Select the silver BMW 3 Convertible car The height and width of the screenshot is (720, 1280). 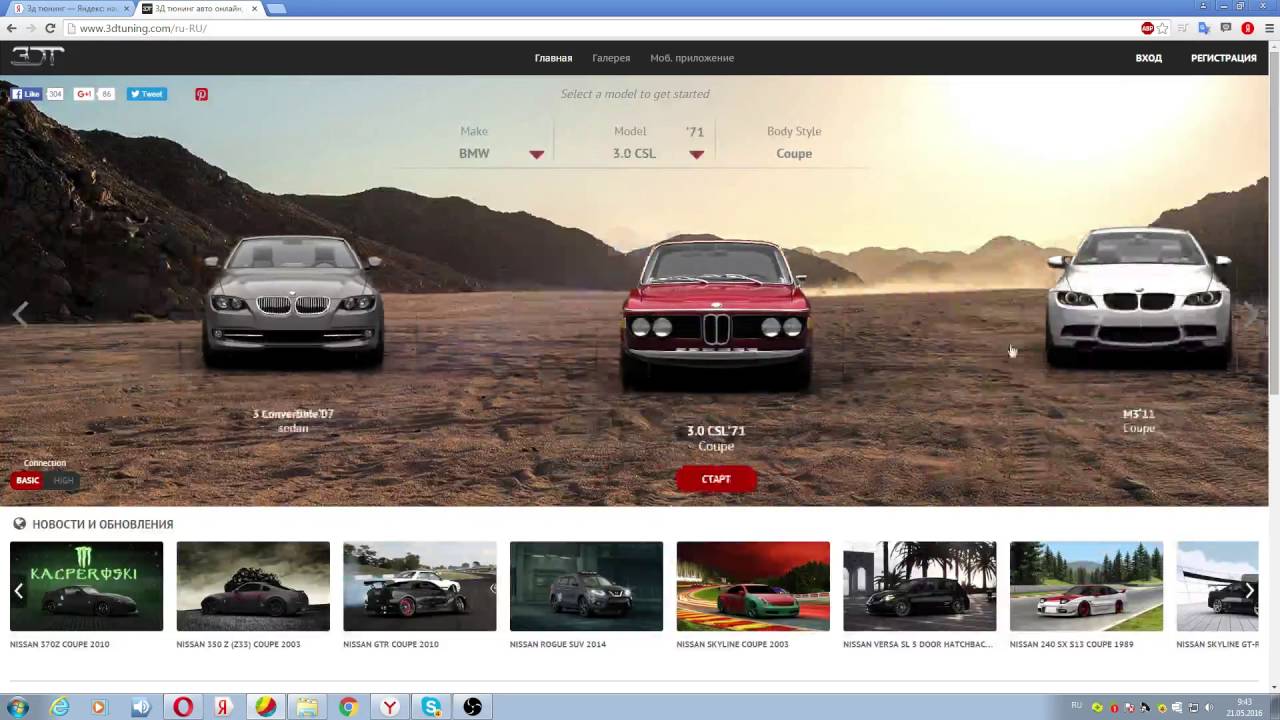pyautogui.click(x=293, y=302)
